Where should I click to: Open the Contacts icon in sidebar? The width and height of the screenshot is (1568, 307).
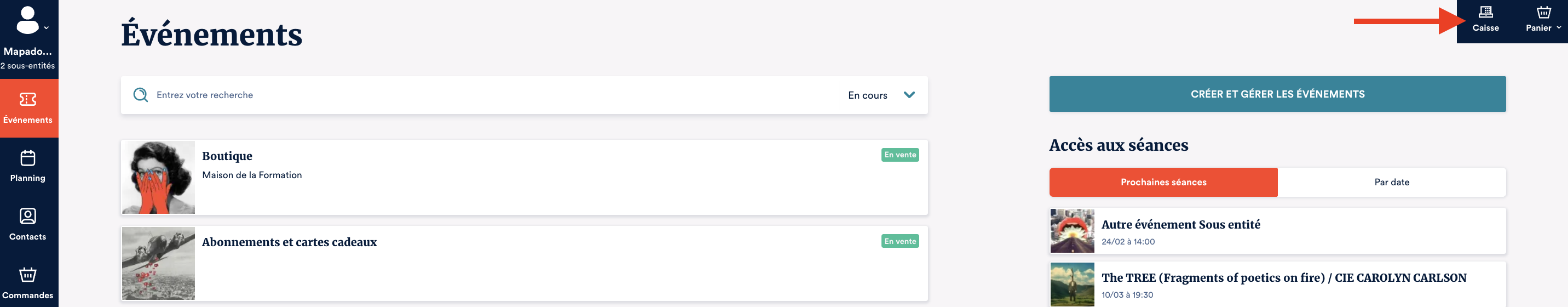[x=28, y=216]
